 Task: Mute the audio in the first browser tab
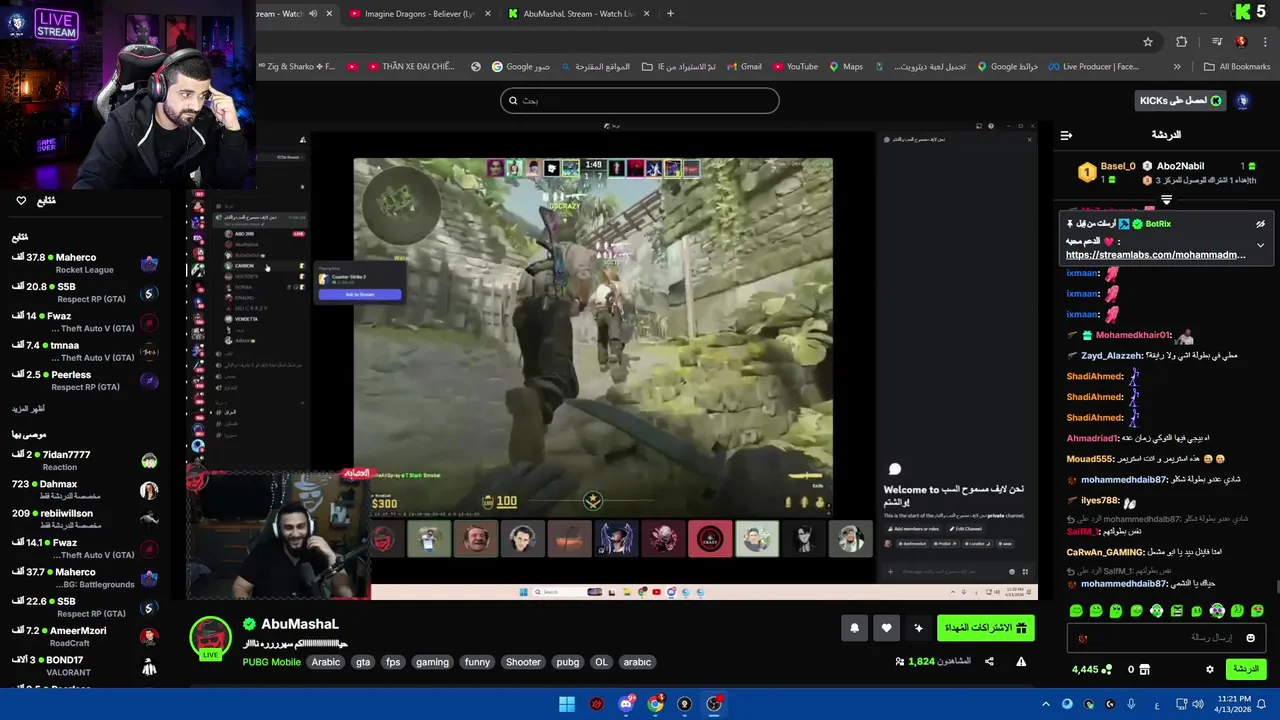click(x=313, y=14)
